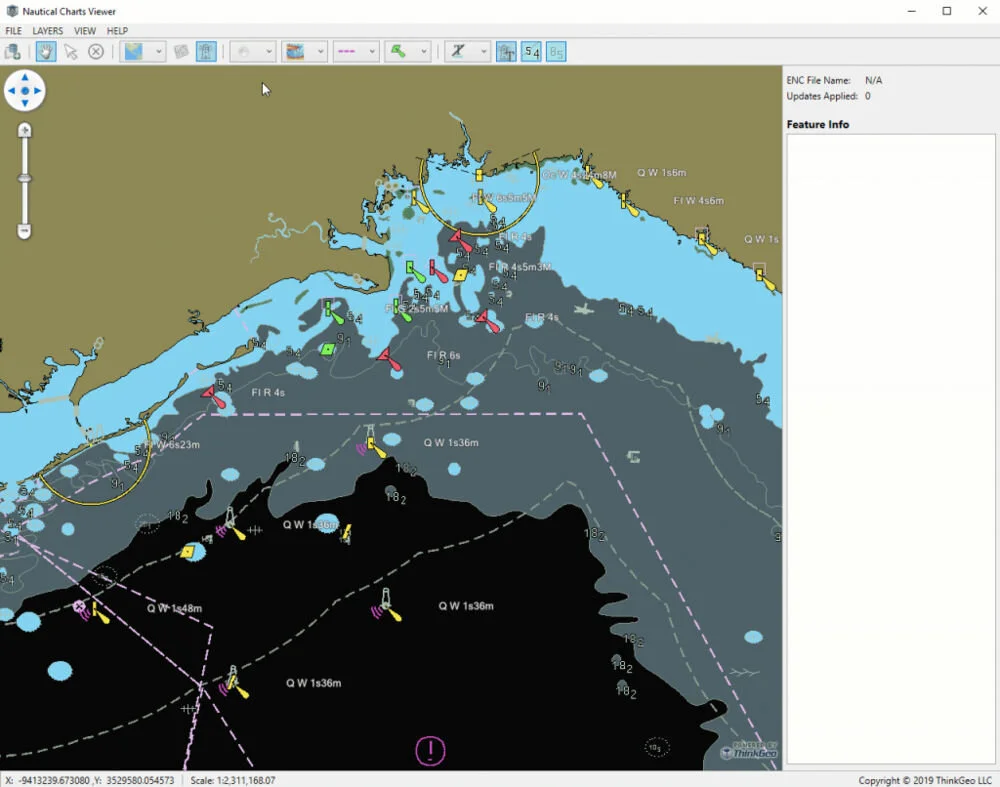Select the pan hand tool

tap(45, 52)
